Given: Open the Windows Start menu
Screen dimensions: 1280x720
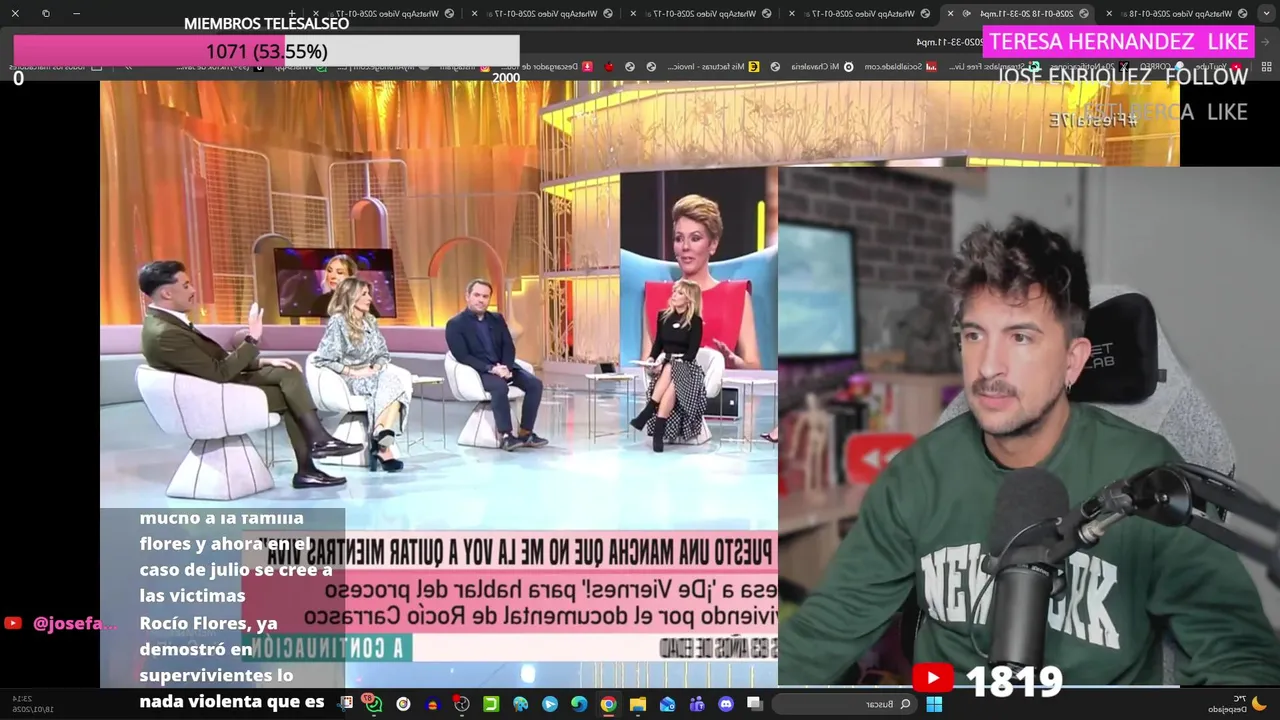Looking at the screenshot, I should tap(933, 704).
